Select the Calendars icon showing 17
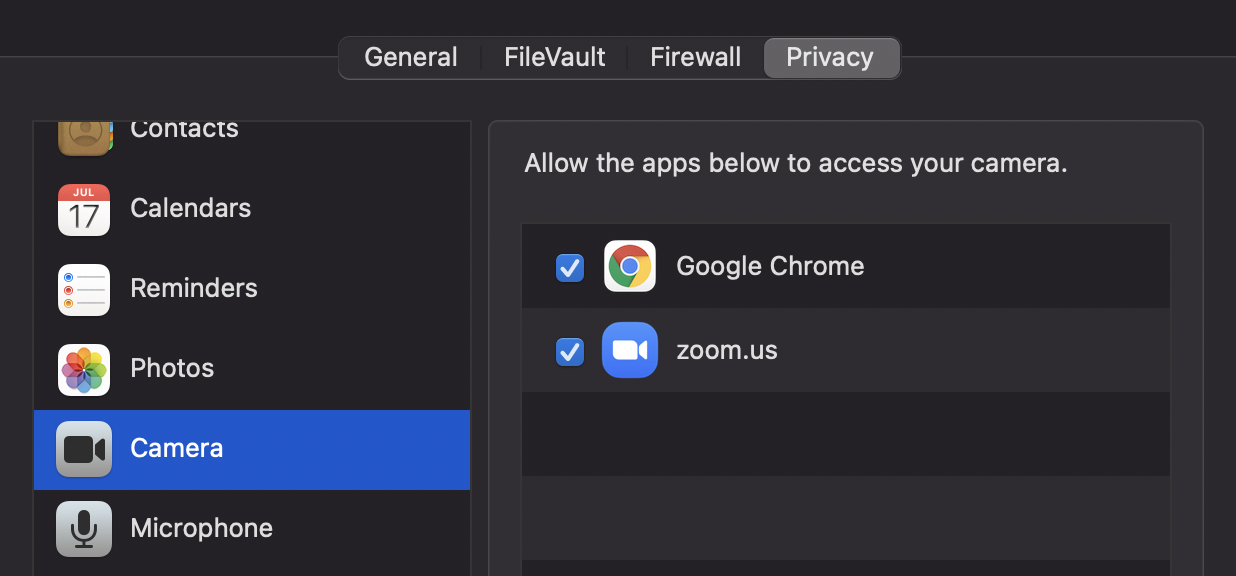Image resolution: width=1236 pixels, height=576 pixels. [x=84, y=209]
